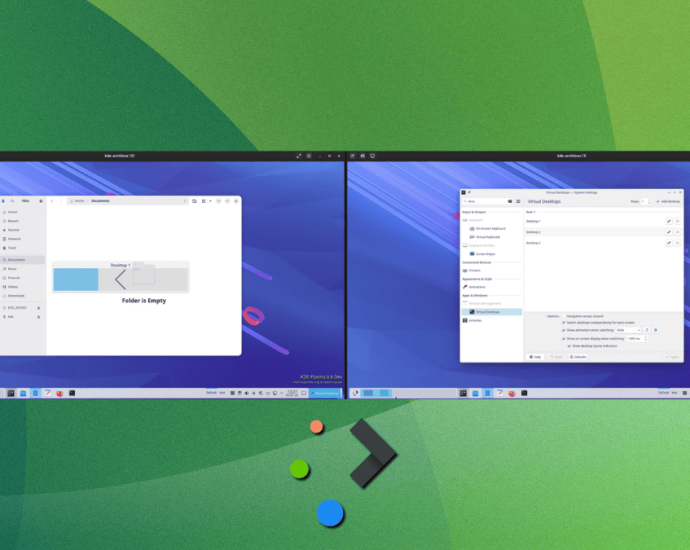Click Documents segment in Files path bar
Screen dimensions: 690x550
[x=100, y=201]
